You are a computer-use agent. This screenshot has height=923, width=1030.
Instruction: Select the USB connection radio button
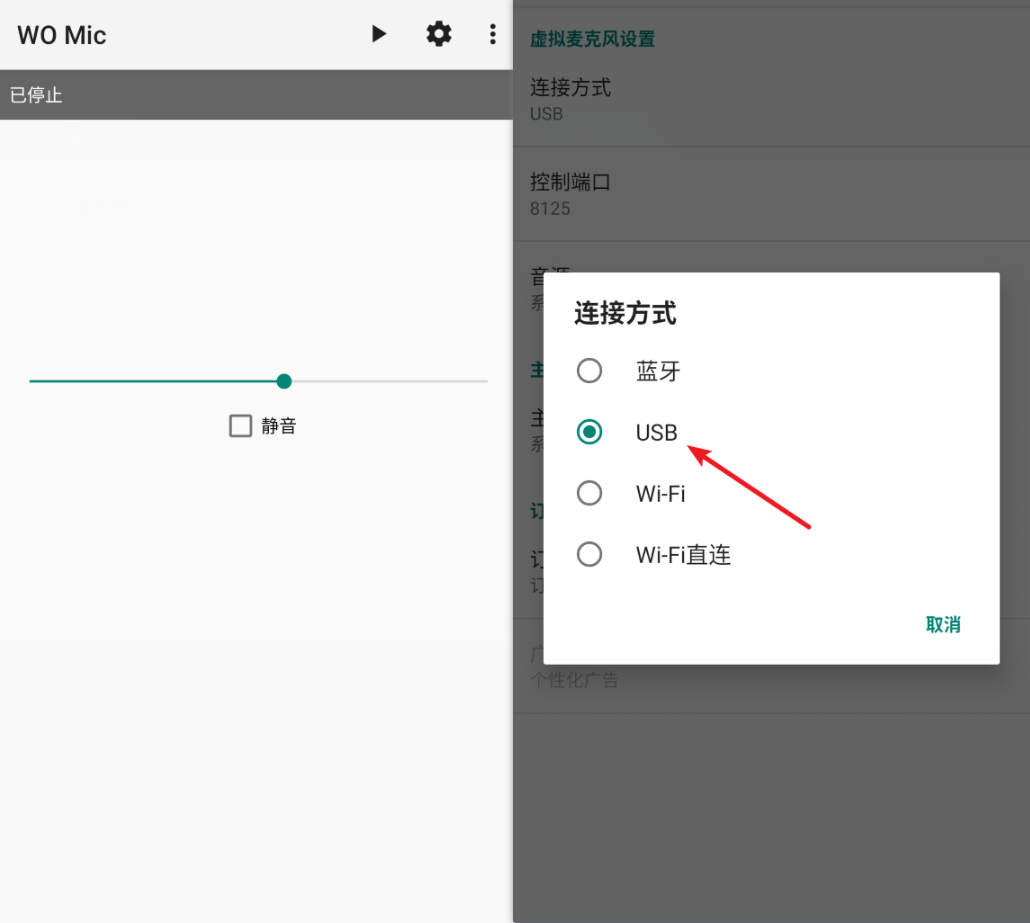590,432
